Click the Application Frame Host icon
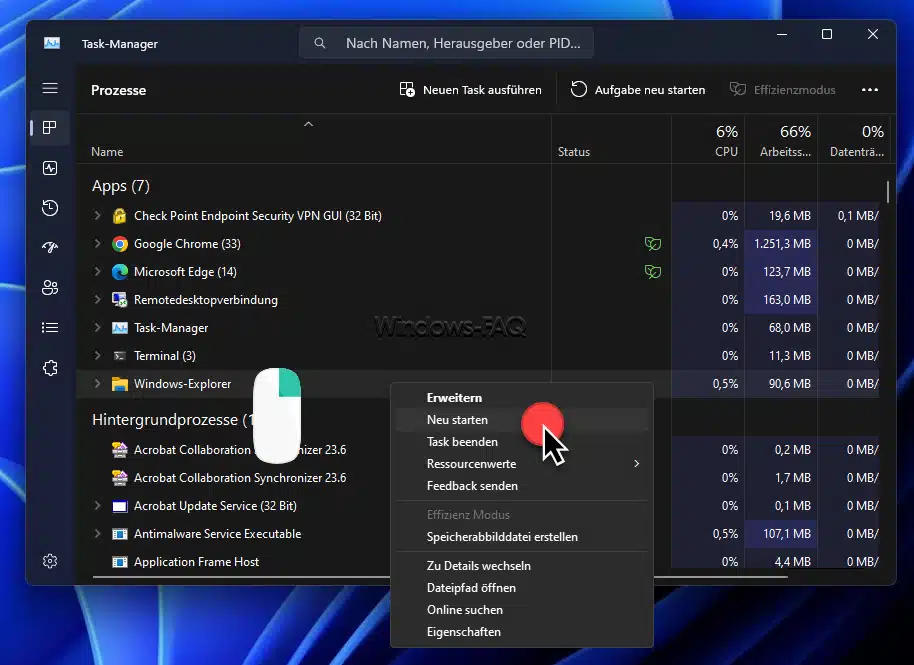Screen dimensions: 914x665 (119, 562)
